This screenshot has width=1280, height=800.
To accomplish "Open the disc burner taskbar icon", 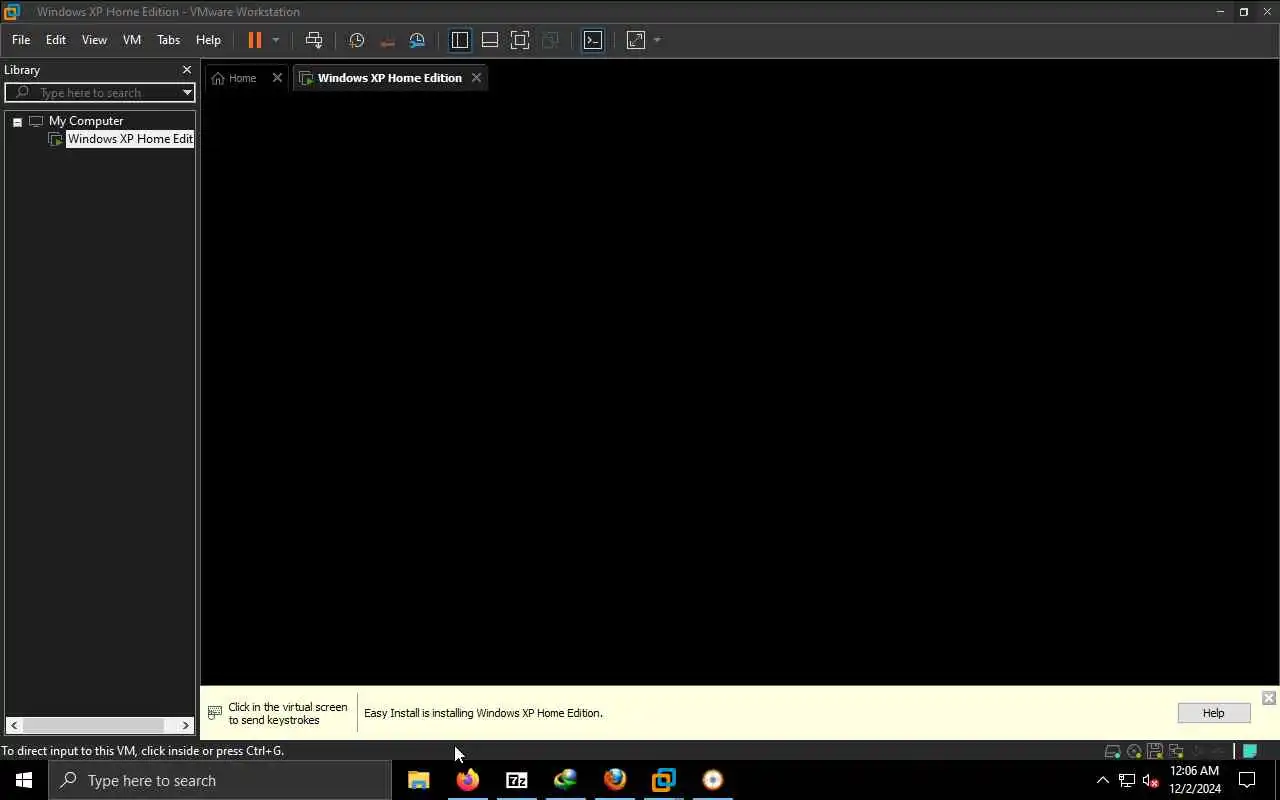I will click(x=713, y=780).
